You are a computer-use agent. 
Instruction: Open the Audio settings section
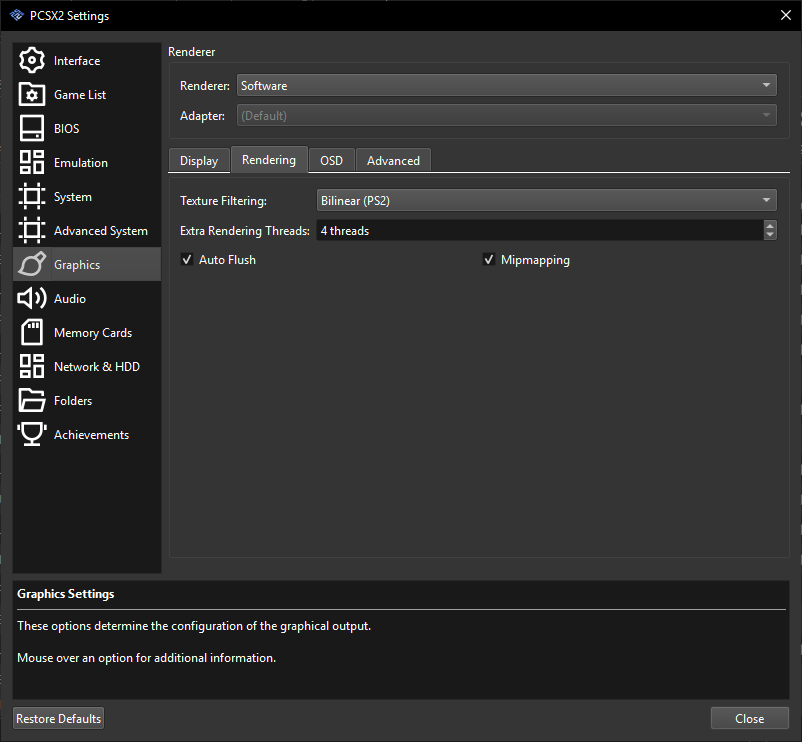point(69,298)
